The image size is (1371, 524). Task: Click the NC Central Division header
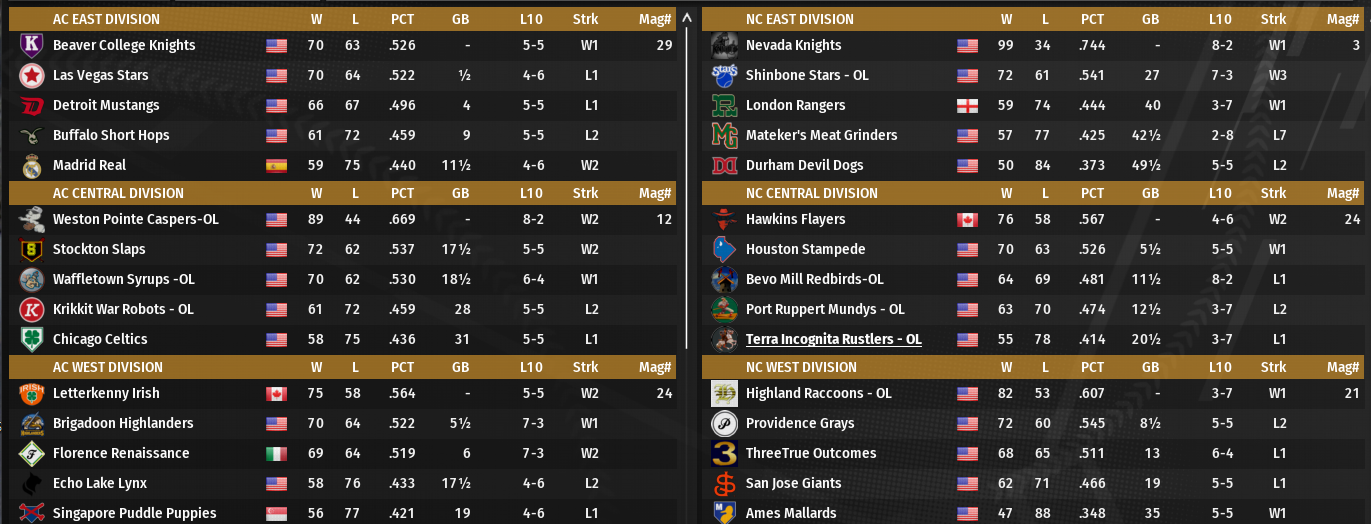(812, 193)
